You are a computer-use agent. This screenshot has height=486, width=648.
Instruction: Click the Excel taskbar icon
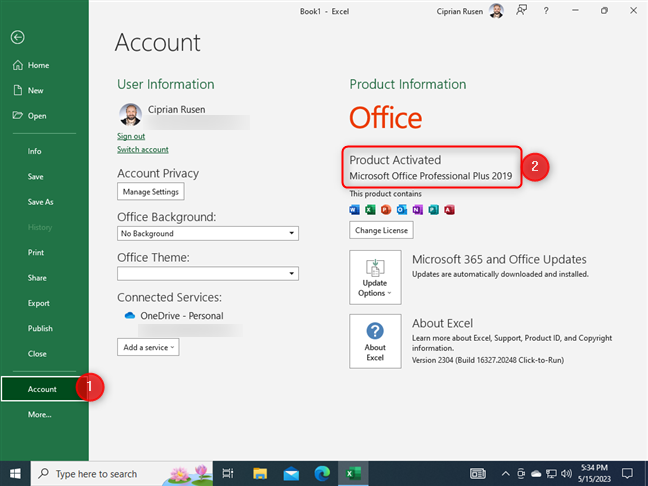coord(353,474)
